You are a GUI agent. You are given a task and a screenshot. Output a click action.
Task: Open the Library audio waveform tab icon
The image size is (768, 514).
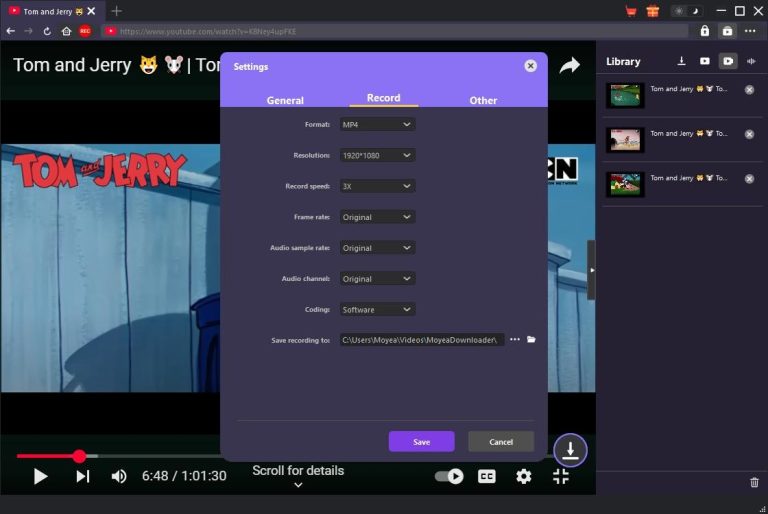coord(751,61)
